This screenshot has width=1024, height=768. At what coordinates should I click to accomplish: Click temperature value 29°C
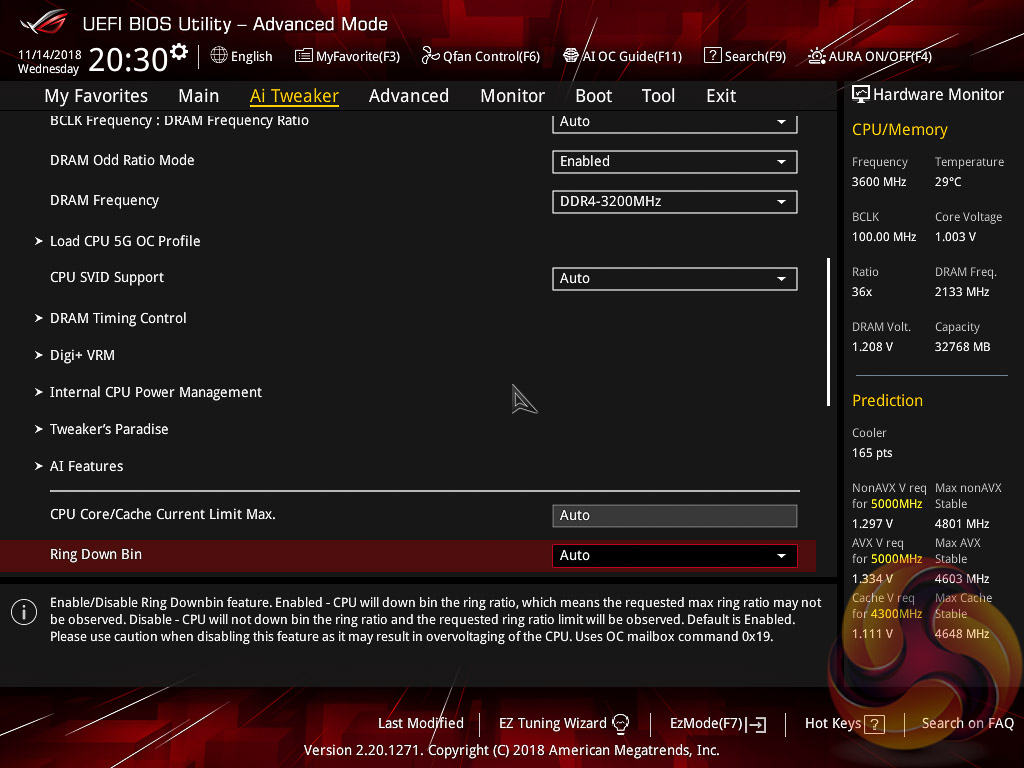coord(948,182)
